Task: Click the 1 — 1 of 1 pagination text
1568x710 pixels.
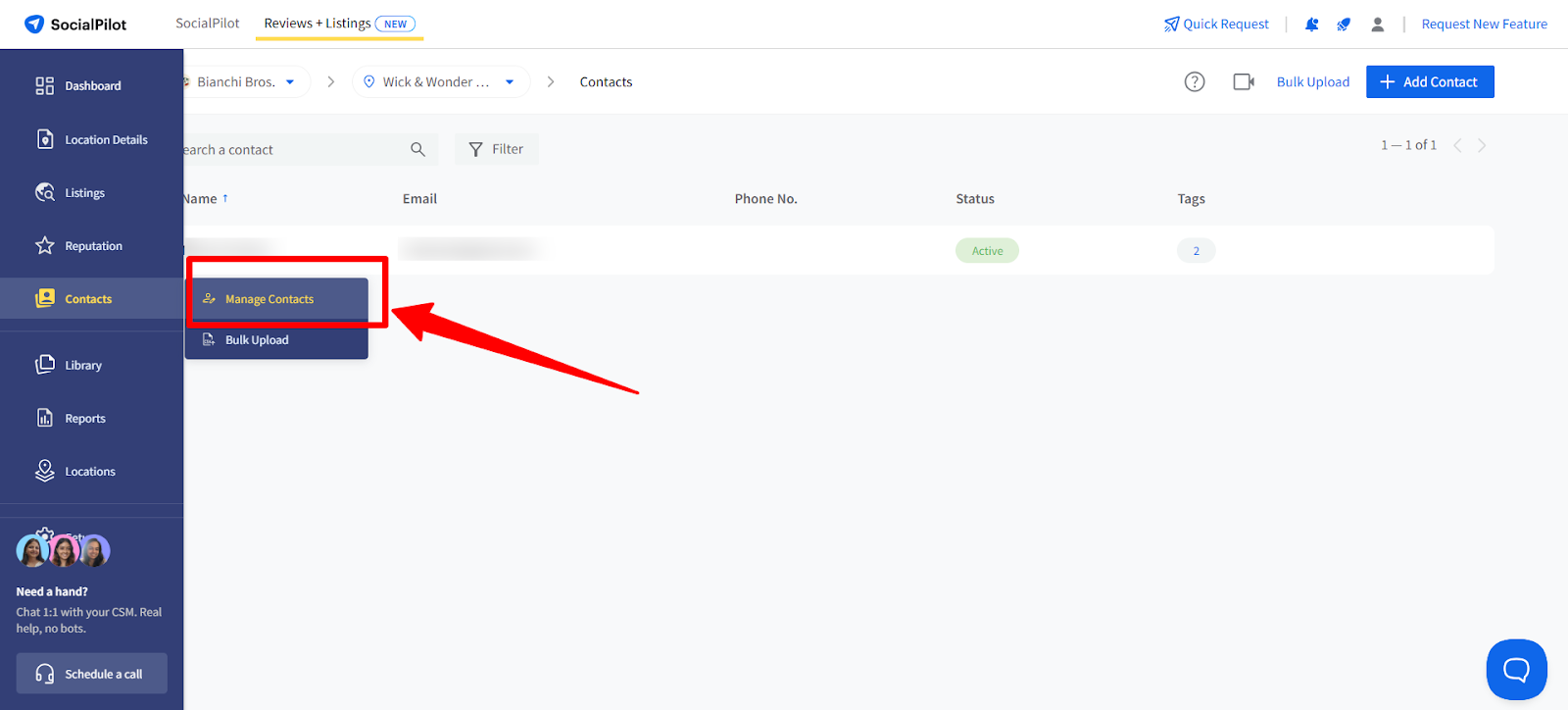Action: [1408, 145]
